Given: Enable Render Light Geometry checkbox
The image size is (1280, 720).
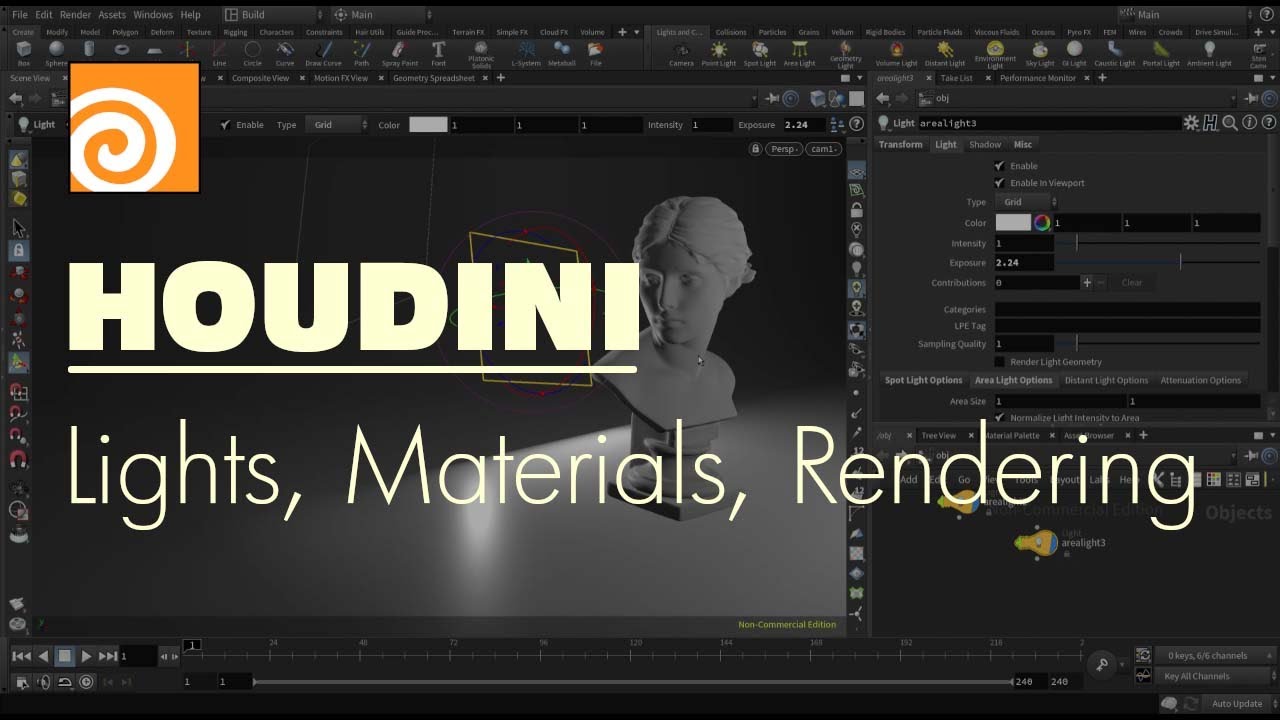Looking at the screenshot, I should click(999, 362).
